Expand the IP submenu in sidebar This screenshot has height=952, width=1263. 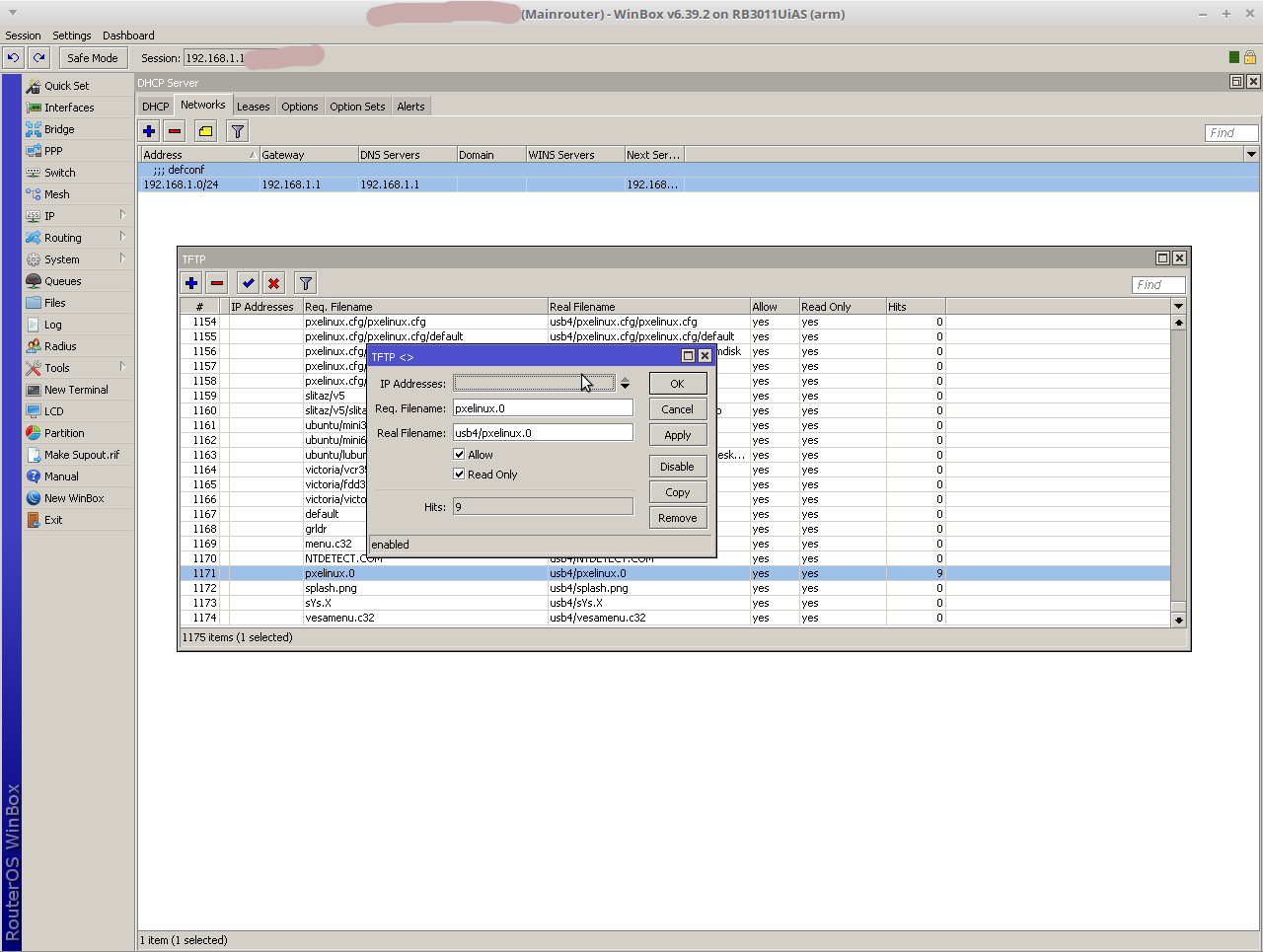point(49,216)
